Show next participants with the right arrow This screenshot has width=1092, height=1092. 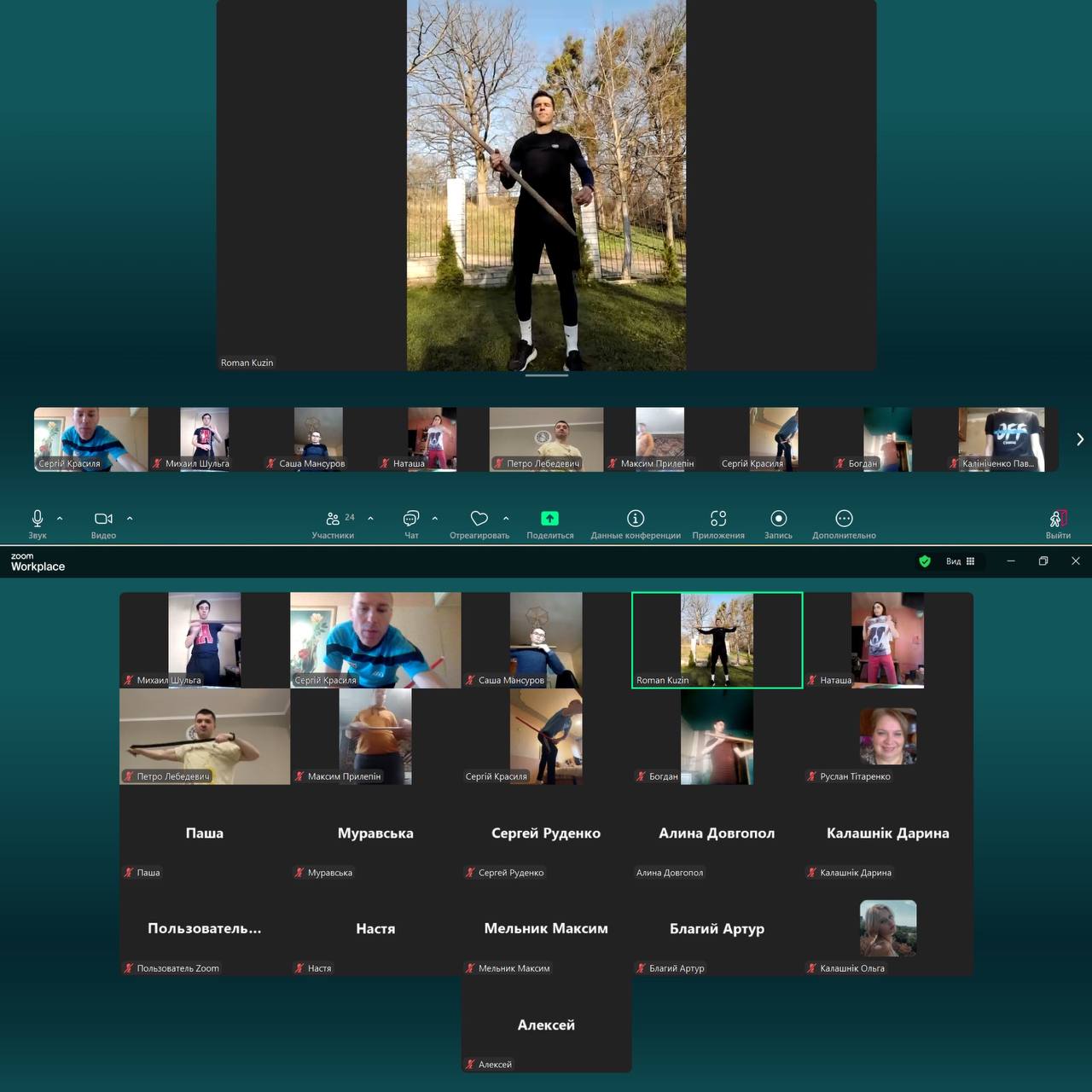[x=1080, y=439]
